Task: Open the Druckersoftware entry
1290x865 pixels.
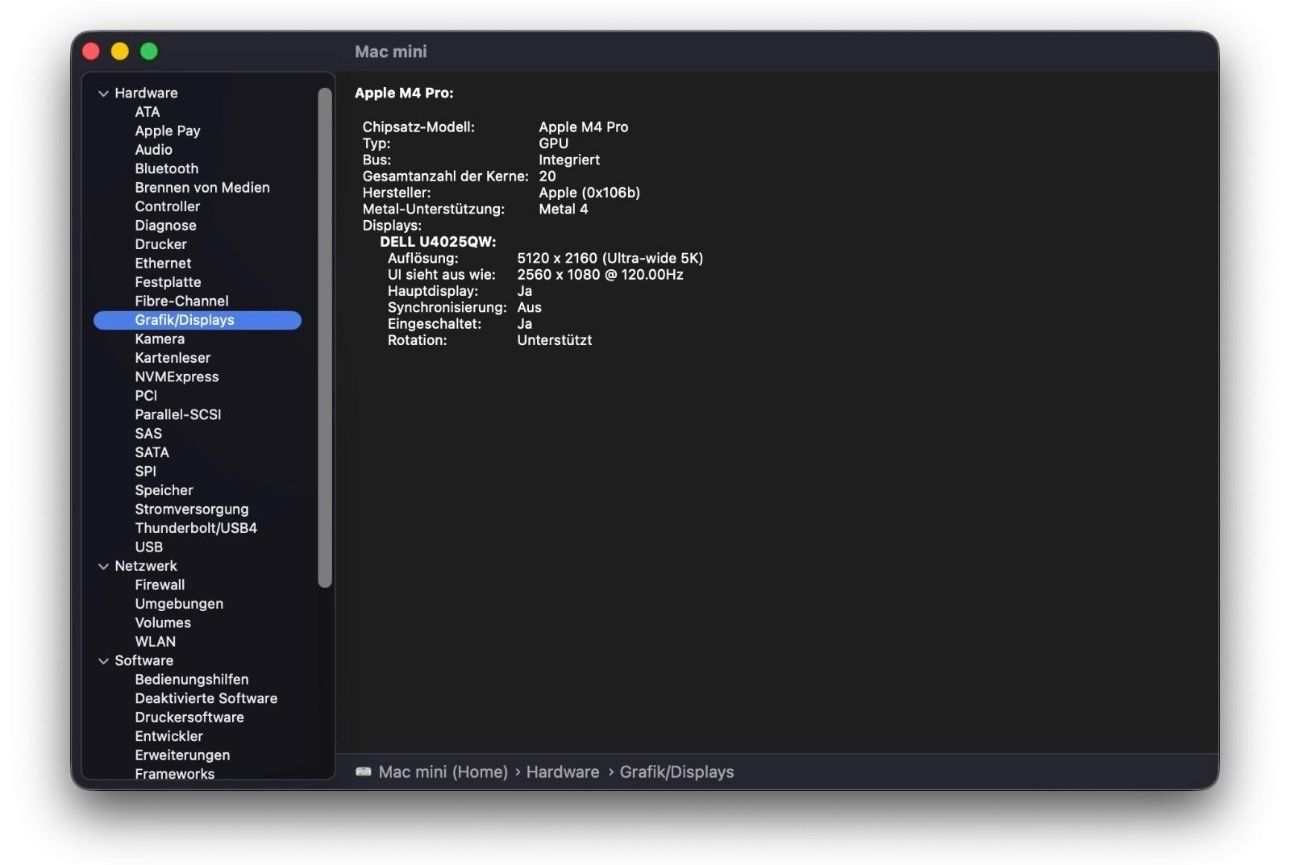Action: click(x=189, y=718)
